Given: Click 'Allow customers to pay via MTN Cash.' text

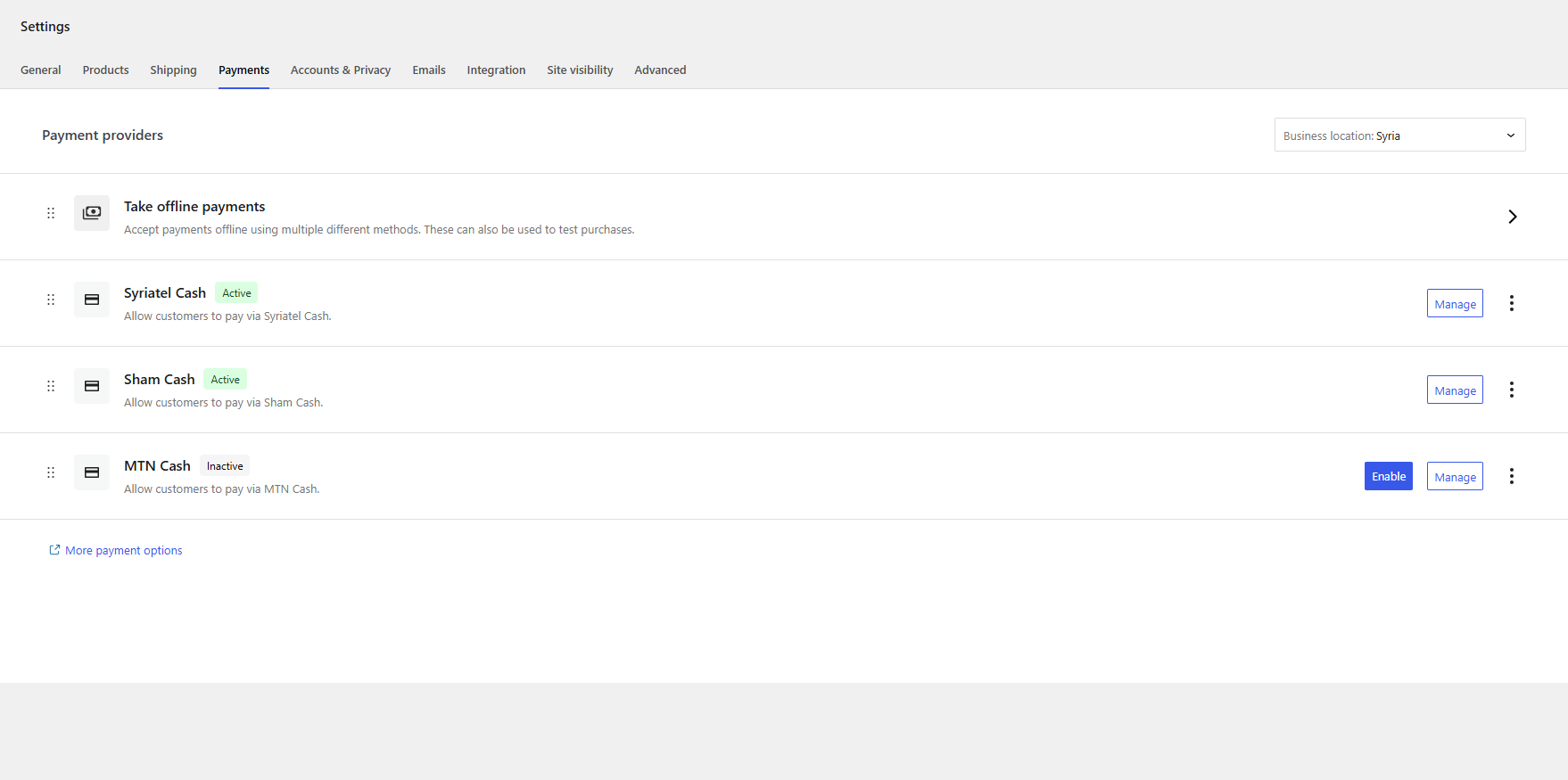Looking at the screenshot, I should coord(221,489).
